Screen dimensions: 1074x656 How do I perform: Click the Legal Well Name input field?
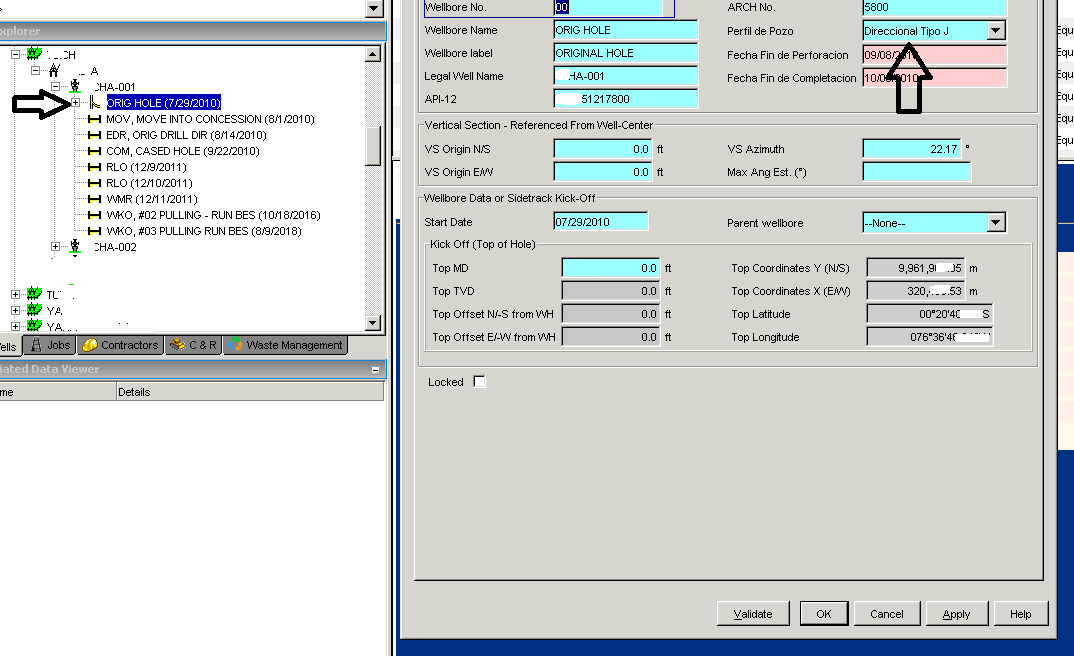625,76
